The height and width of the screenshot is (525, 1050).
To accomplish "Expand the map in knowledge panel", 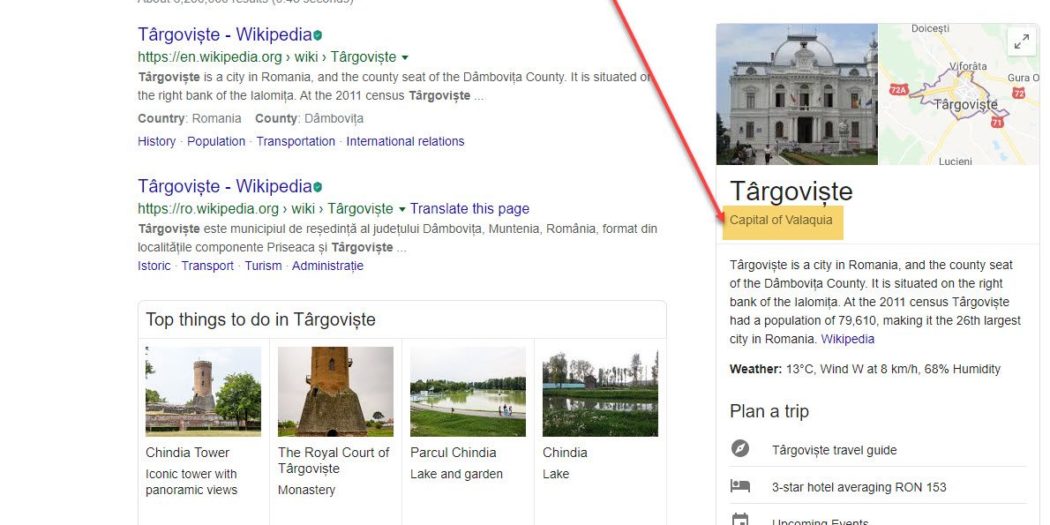I will (1021, 42).
